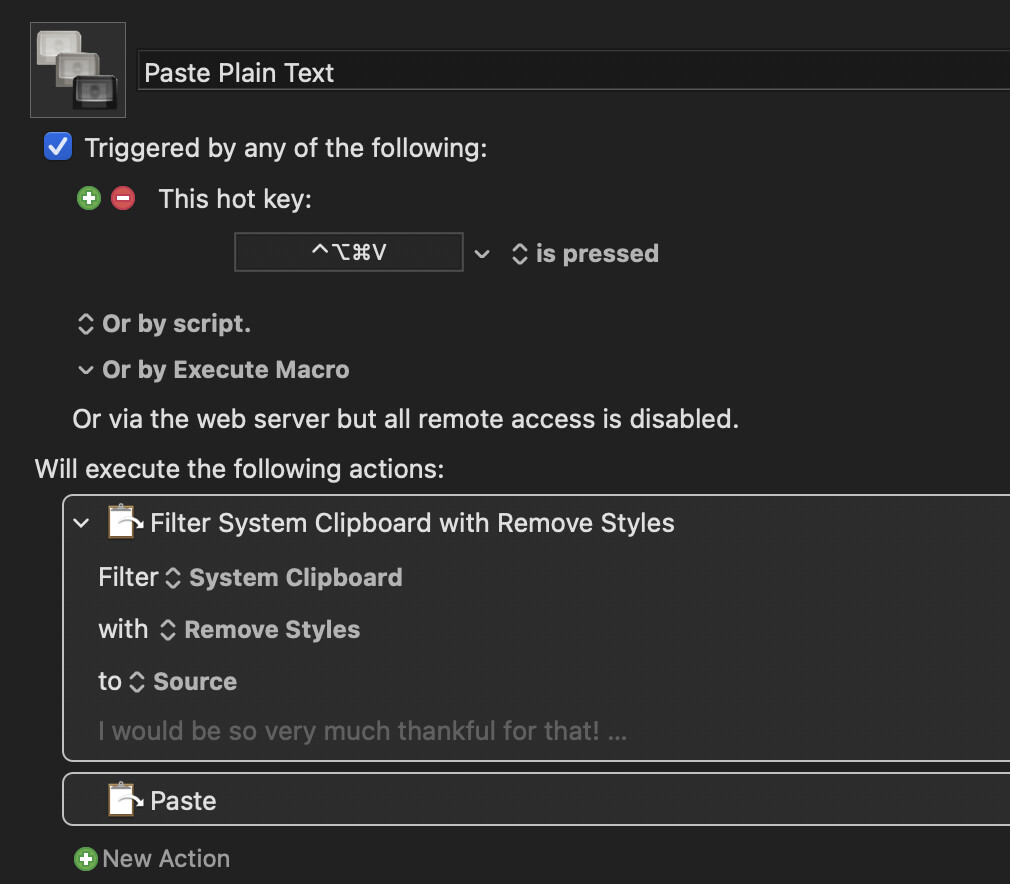Open the 'Source' destination popup
This screenshot has height=884, width=1010.
[x=184, y=682]
